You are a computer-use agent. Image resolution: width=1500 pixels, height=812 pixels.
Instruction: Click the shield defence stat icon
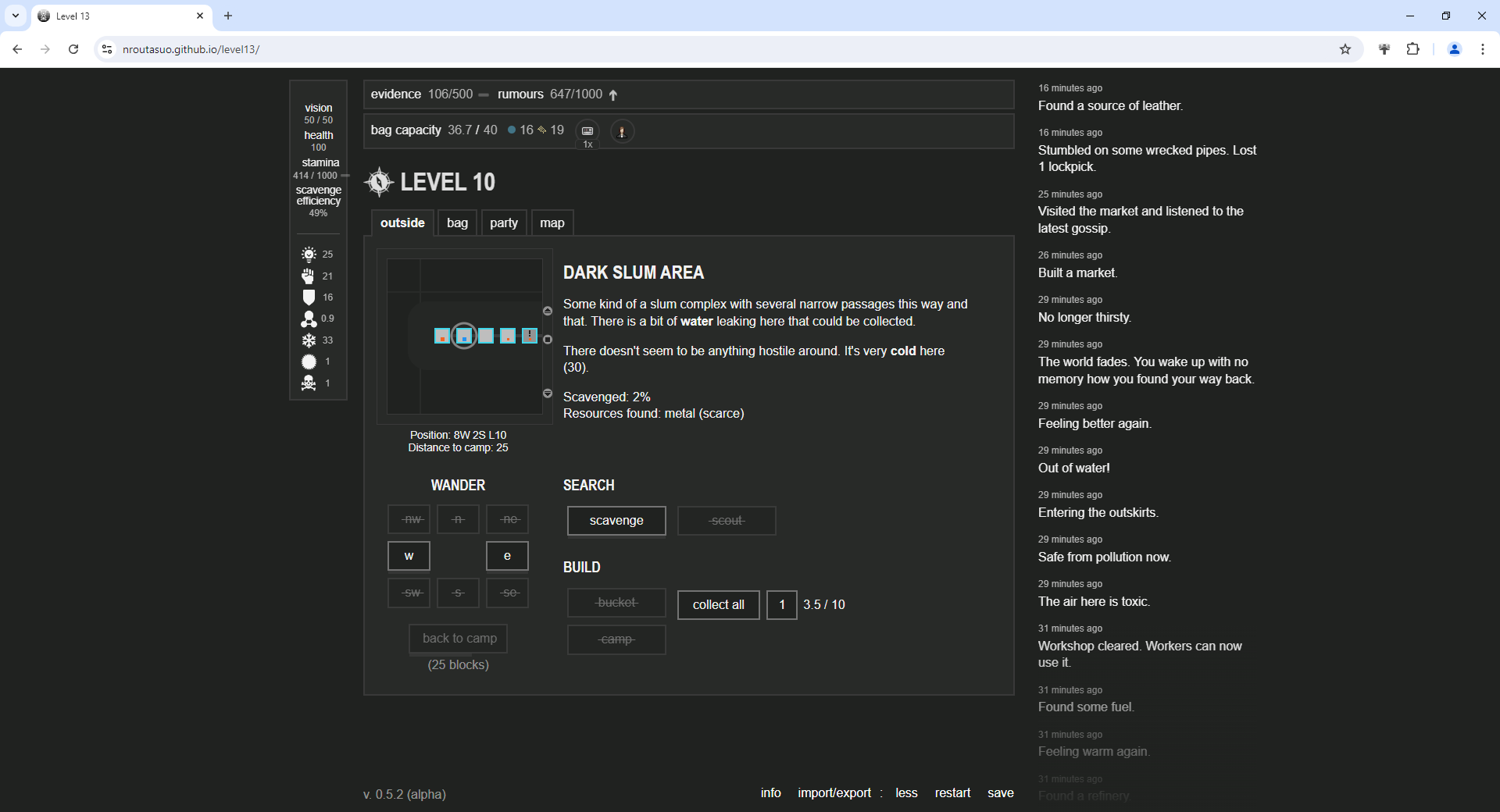pyautogui.click(x=309, y=297)
